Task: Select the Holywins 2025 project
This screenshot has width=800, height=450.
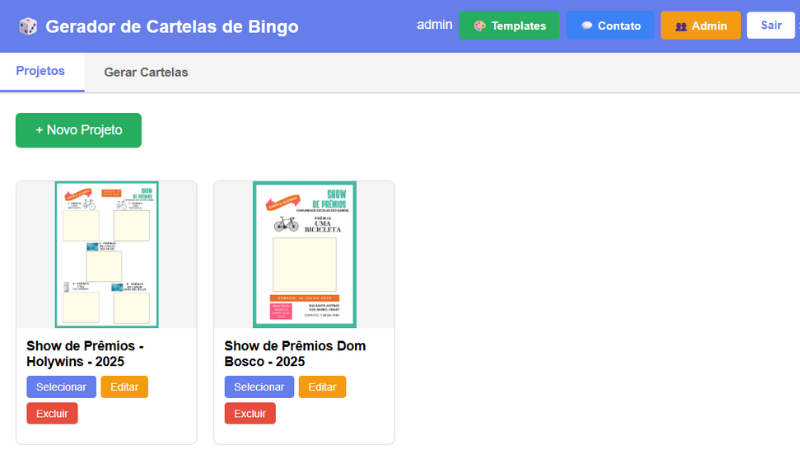Action: point(61,387)
